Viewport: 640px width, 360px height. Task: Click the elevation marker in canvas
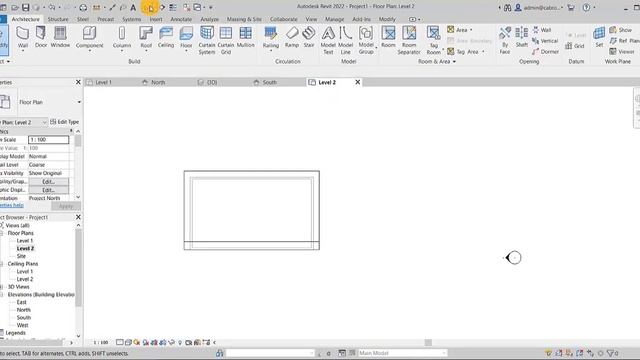coord(513,258)
